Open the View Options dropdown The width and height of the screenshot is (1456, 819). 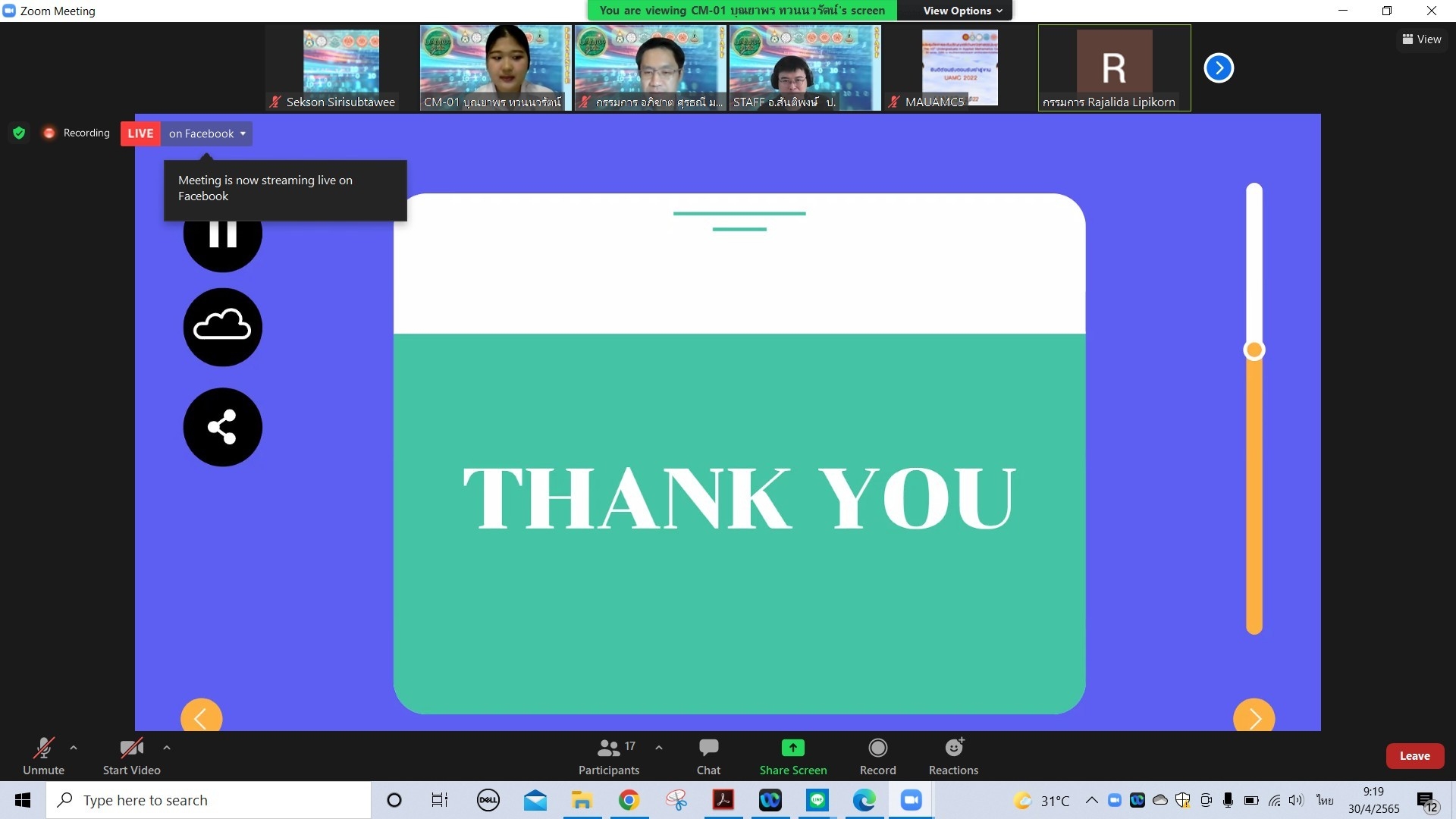(962, 11)
